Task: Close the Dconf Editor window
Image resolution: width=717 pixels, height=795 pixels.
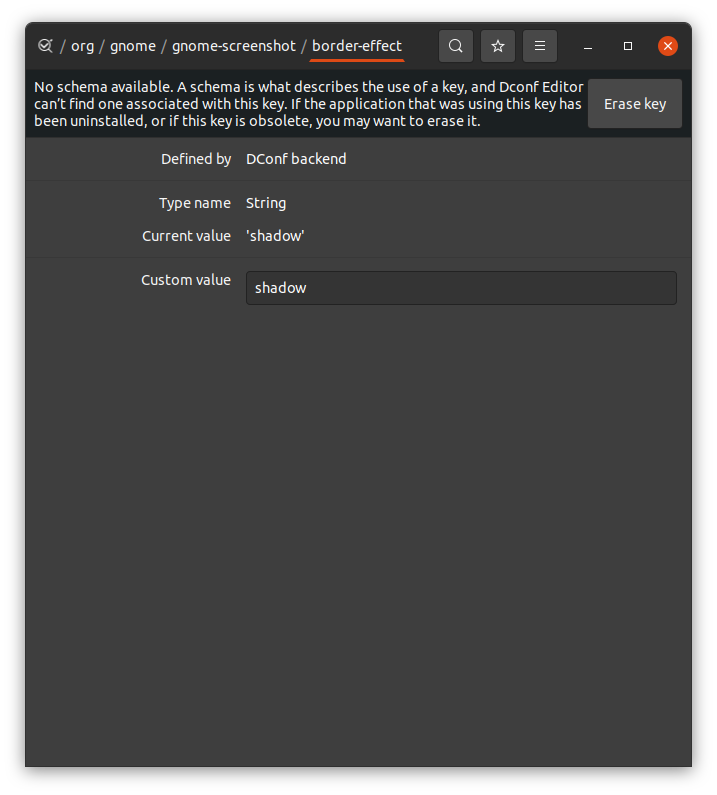Action: [x=668, y=46]
